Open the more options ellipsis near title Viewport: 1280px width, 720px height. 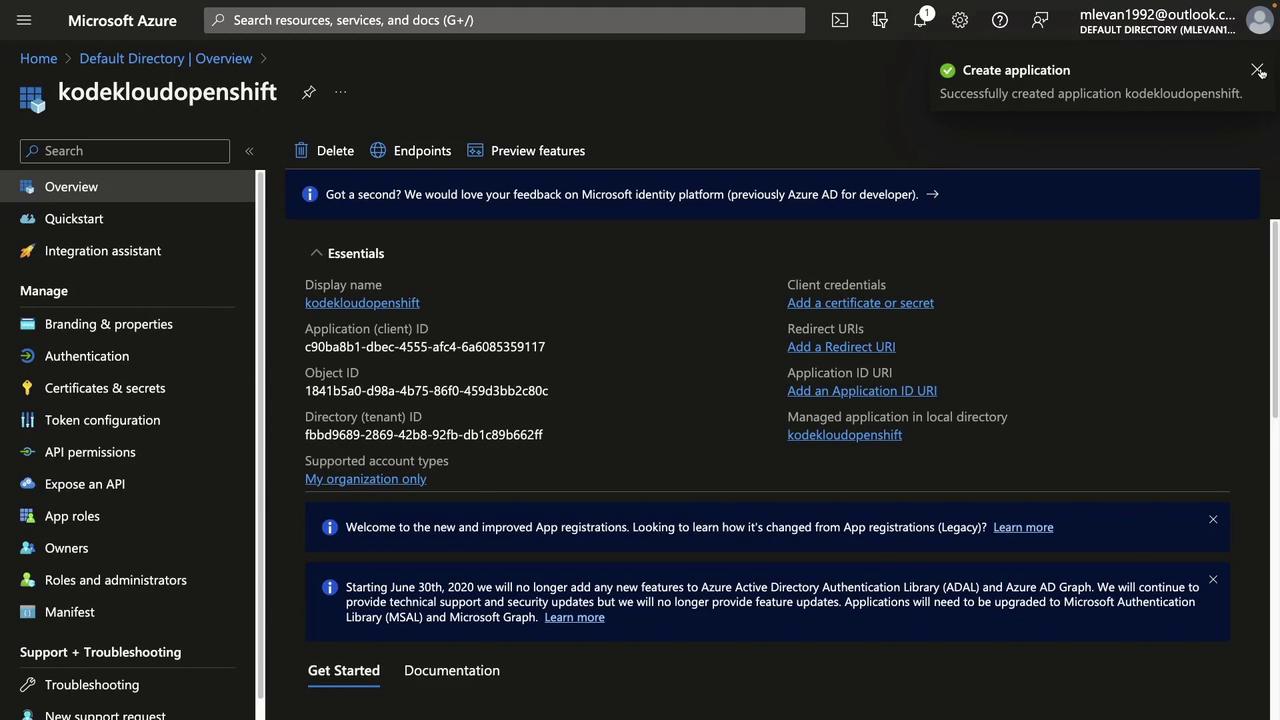pos(341,92)
